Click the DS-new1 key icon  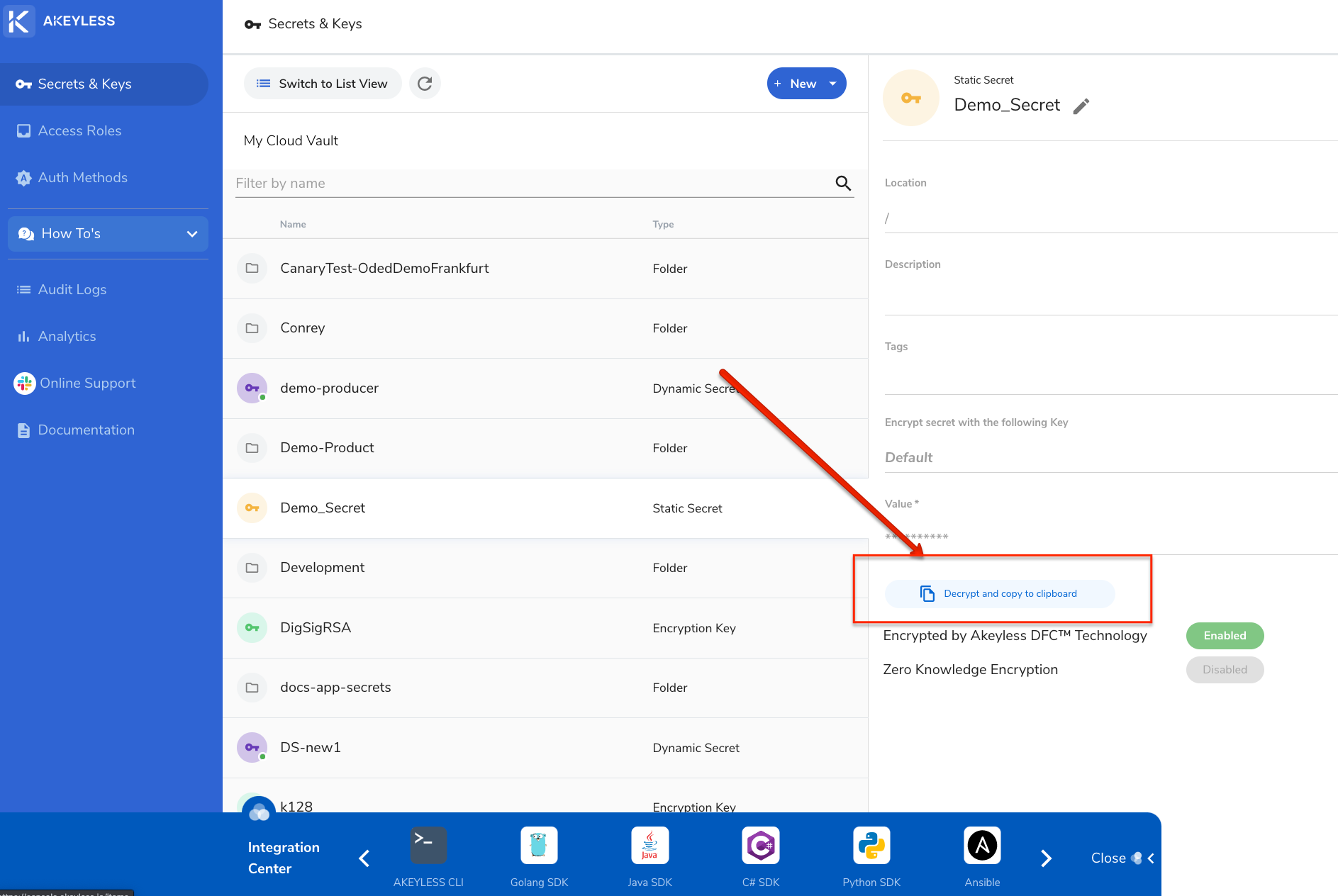point(252,748)
